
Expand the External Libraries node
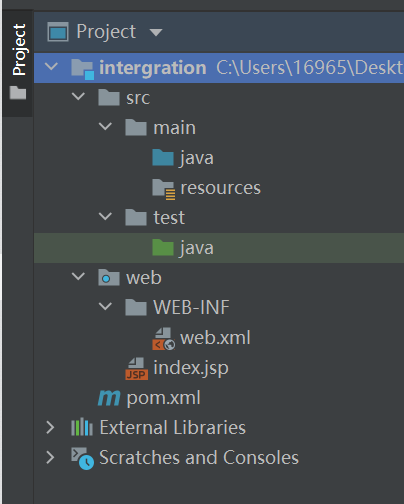tap(50, 427)
